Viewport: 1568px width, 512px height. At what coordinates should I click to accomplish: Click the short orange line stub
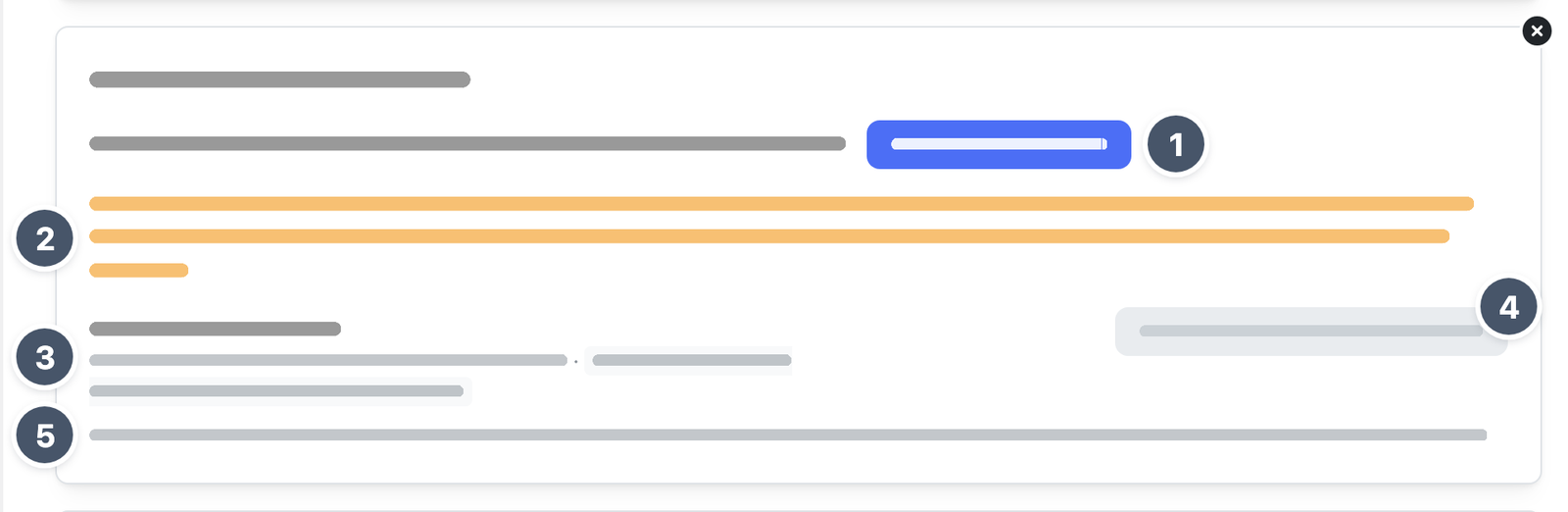138,270
